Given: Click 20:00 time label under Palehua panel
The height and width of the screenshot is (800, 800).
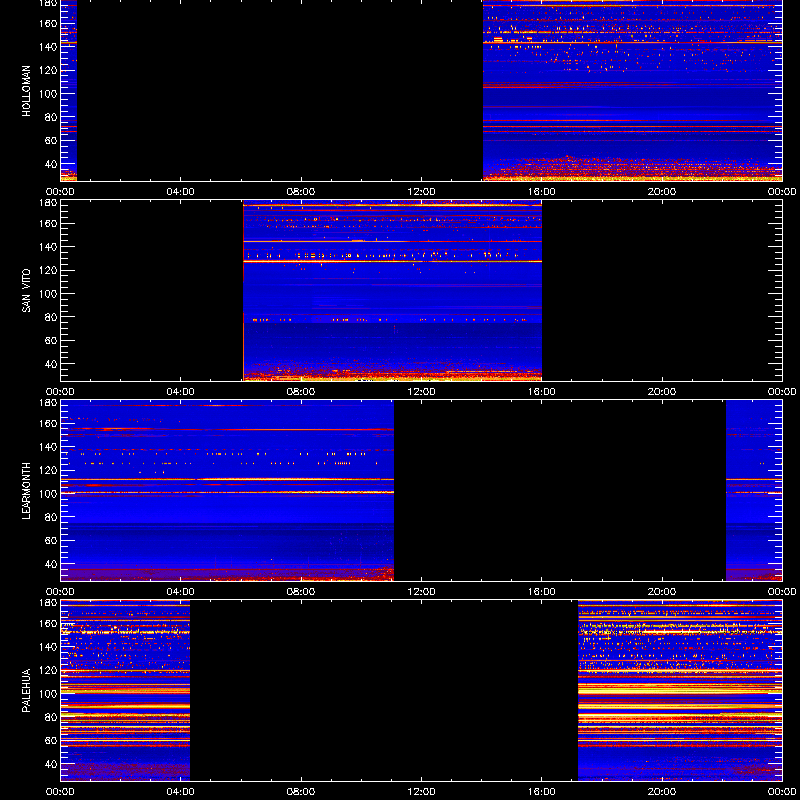Looking at the screenshot, I should tap(662, 792).
